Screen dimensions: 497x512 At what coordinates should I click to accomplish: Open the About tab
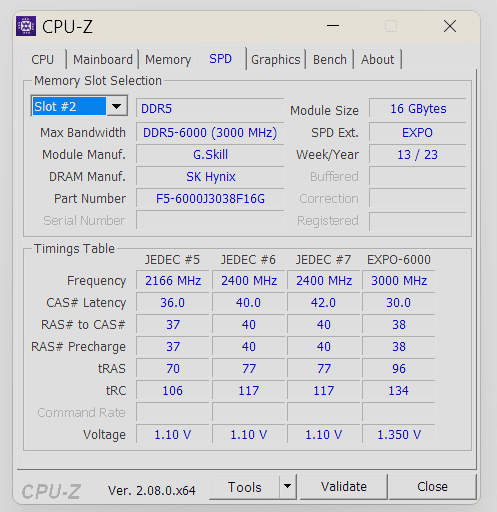(x=377, y=60)
